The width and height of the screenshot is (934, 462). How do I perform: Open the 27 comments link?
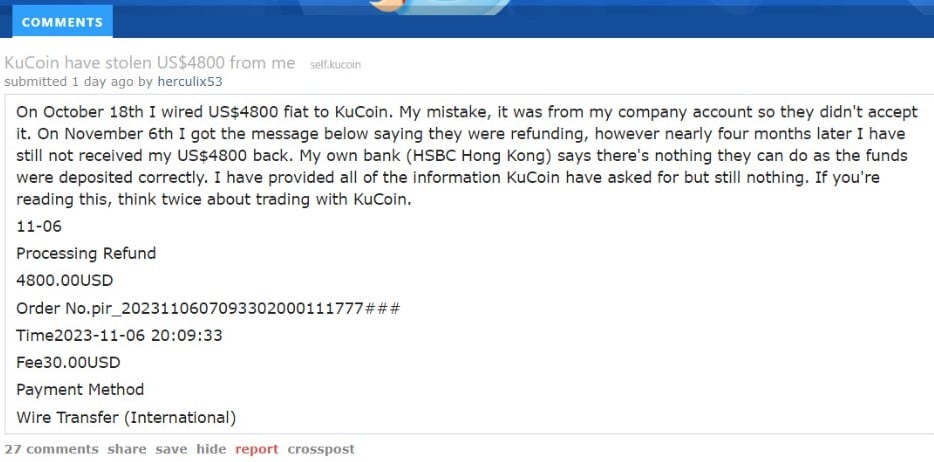pos(52,449)
